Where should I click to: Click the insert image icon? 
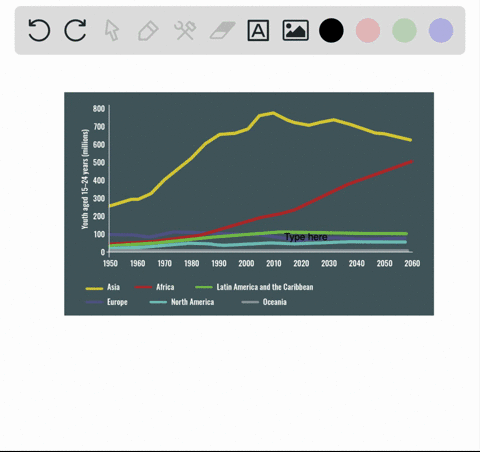click(295, 30)
